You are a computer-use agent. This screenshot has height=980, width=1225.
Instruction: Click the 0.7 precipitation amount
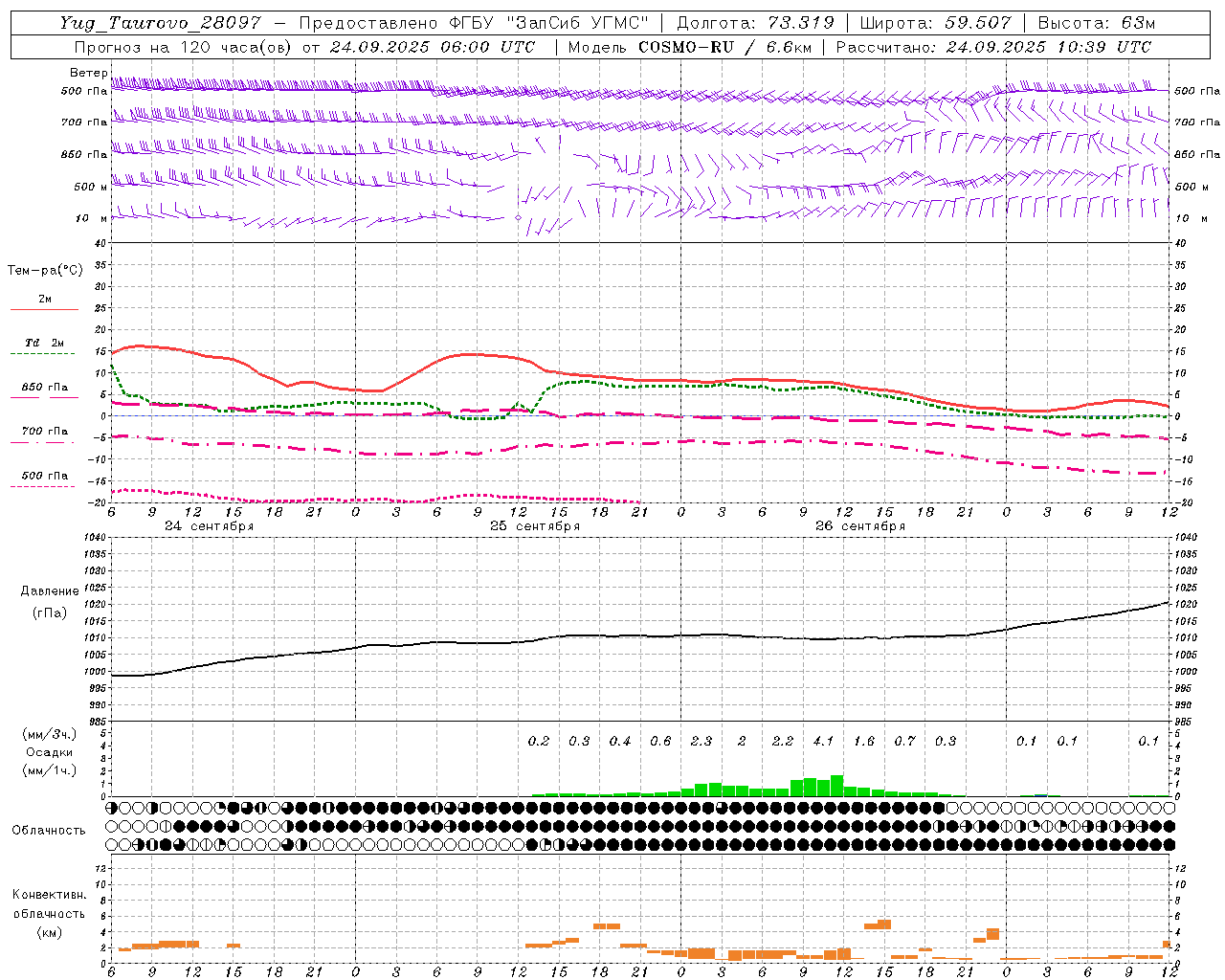click(904, 741)
